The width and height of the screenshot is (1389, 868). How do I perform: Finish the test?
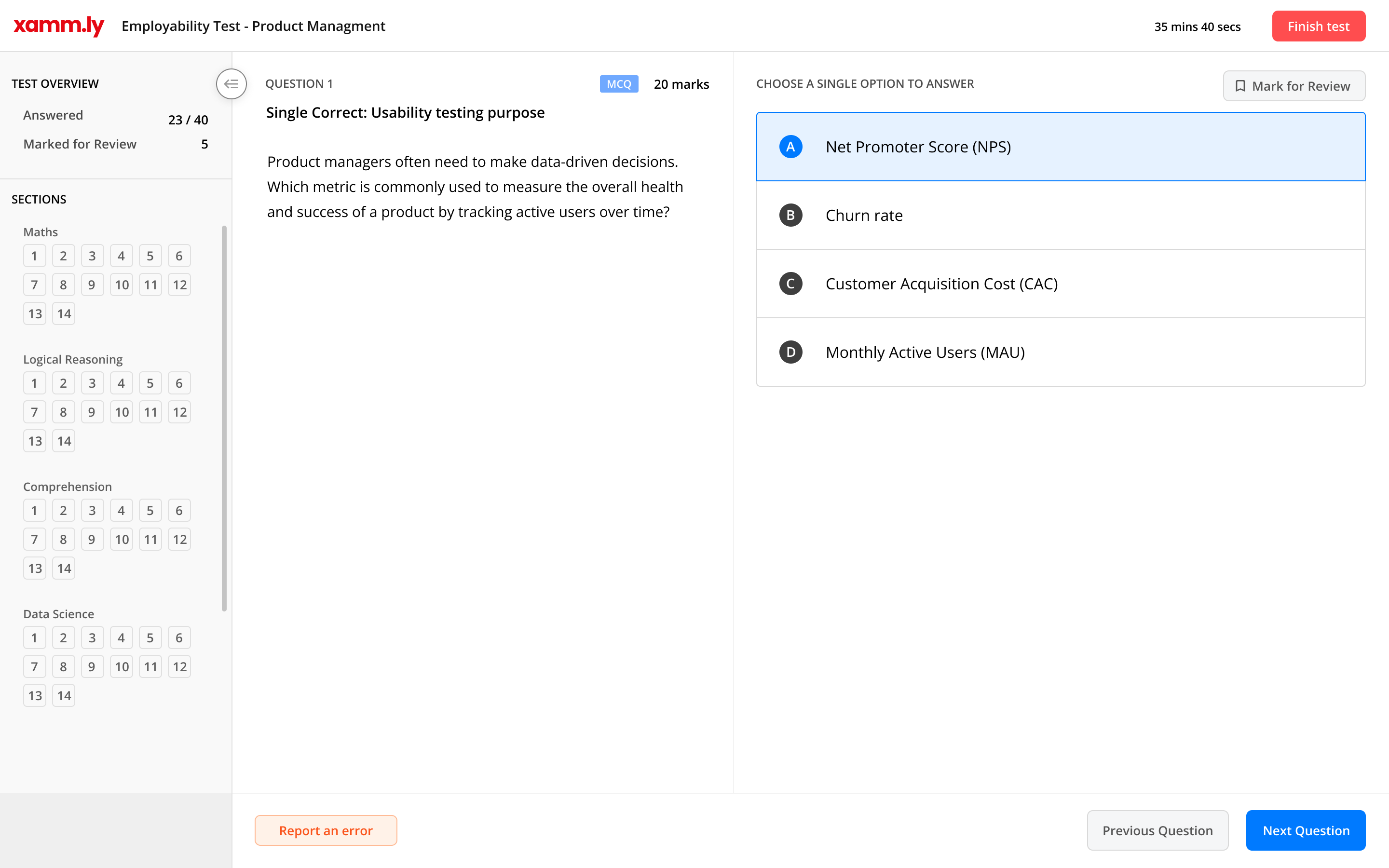click(1318, 27)
